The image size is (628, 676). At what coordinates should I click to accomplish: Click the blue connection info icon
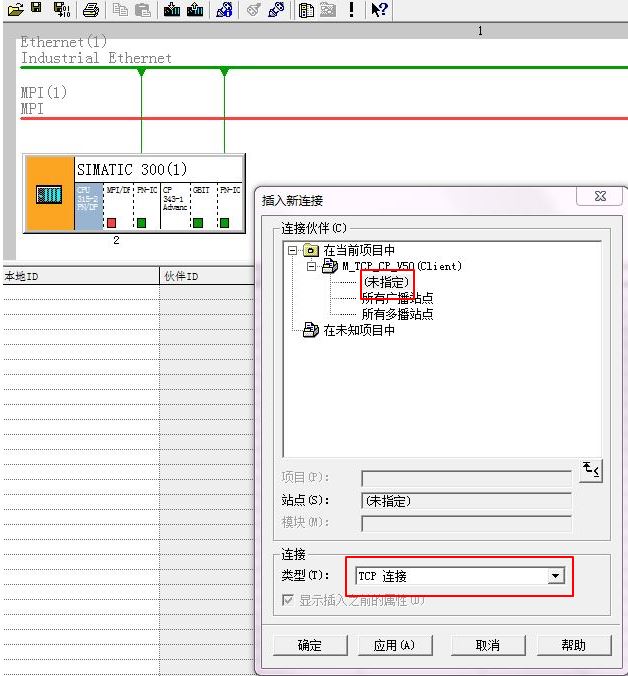(224, 9)
